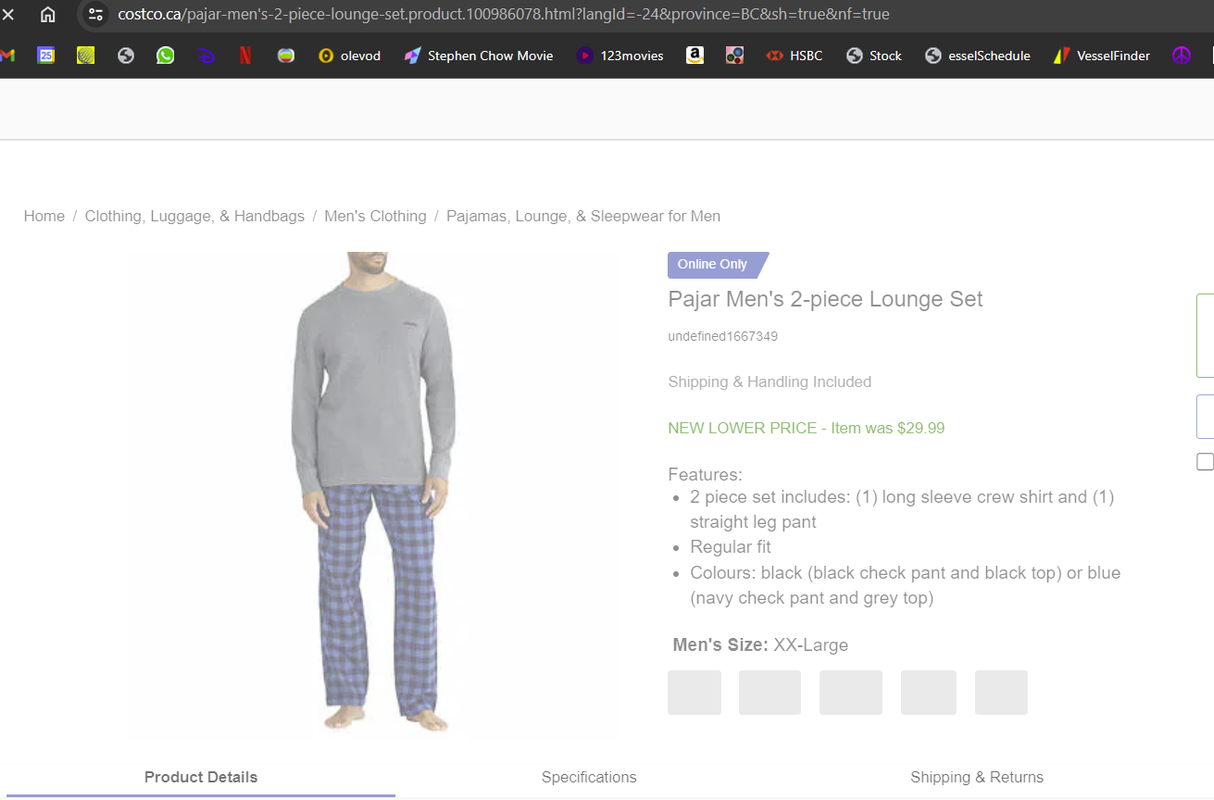
Task: Select the first men's size swatch
Action: [x=694, y=692]
